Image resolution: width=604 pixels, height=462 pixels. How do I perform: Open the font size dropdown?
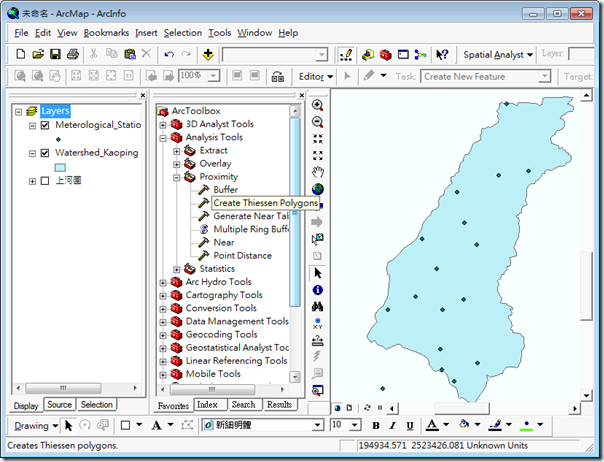[x=355, y=425]
